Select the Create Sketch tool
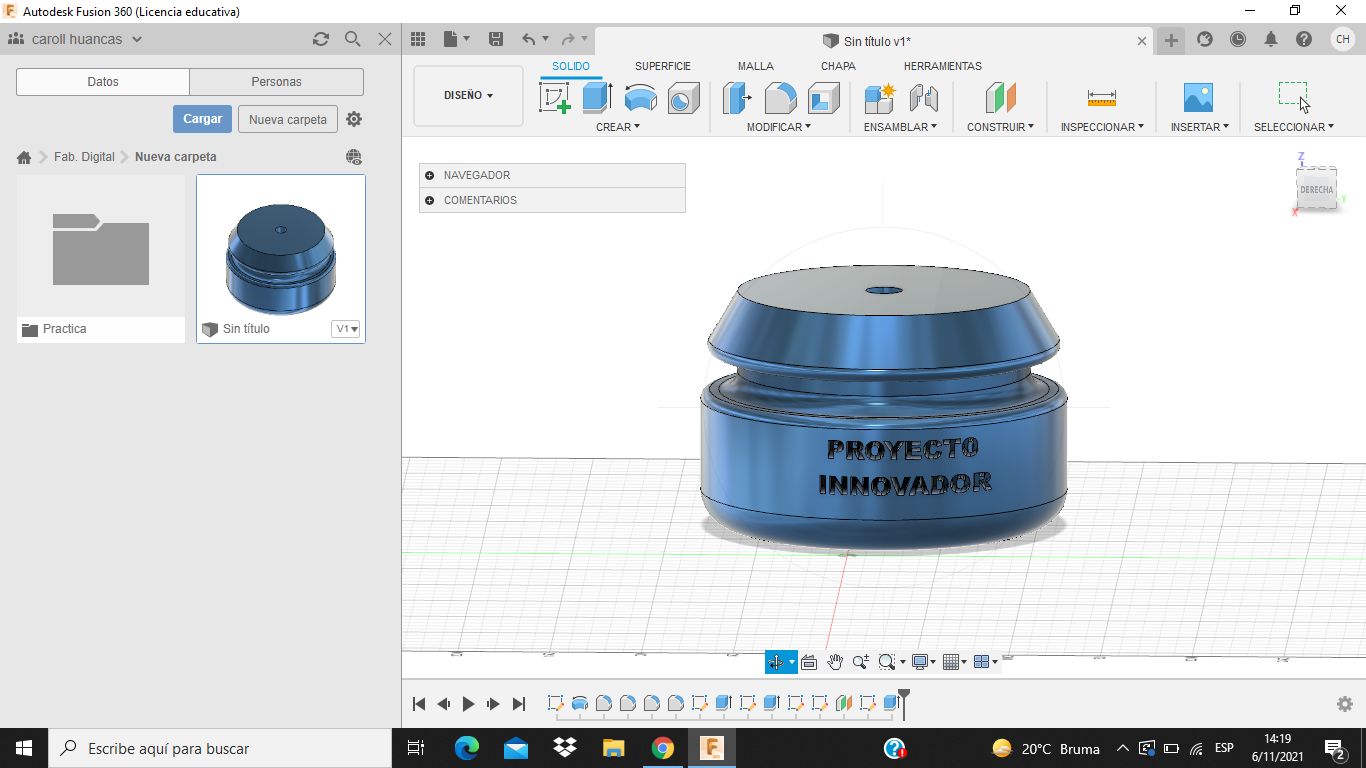 click(x=554, y=98)
